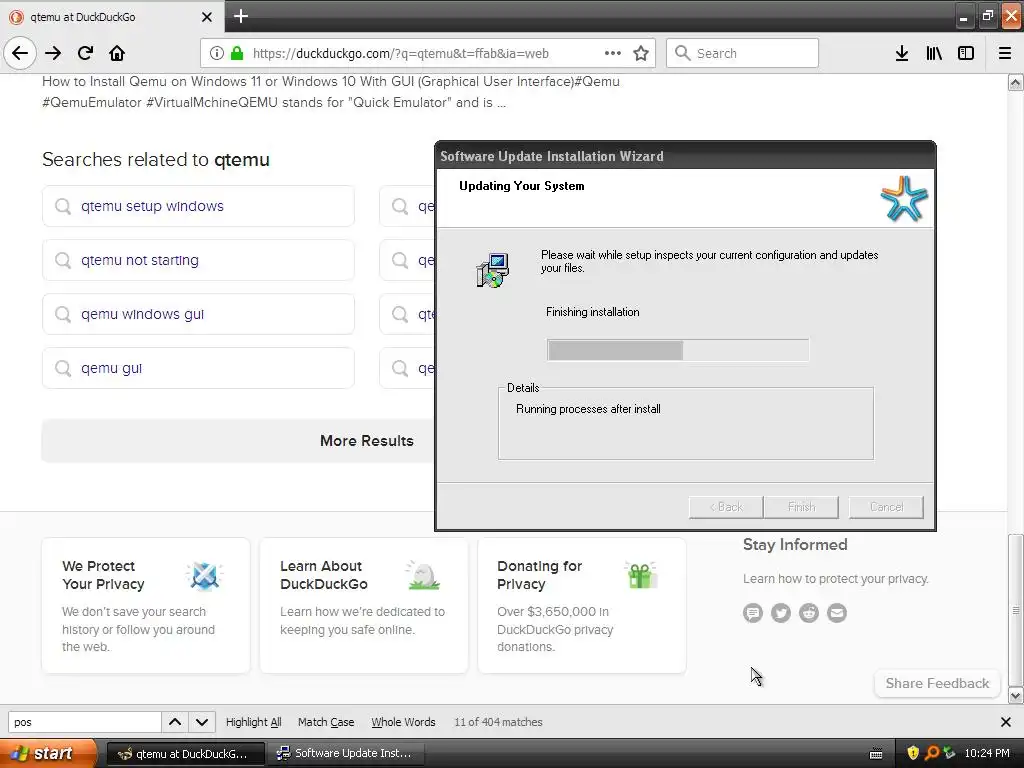This screenshot has width=1024, height=768.
Task: Click the green secure padlock icon
Action: tap(237, 53)
